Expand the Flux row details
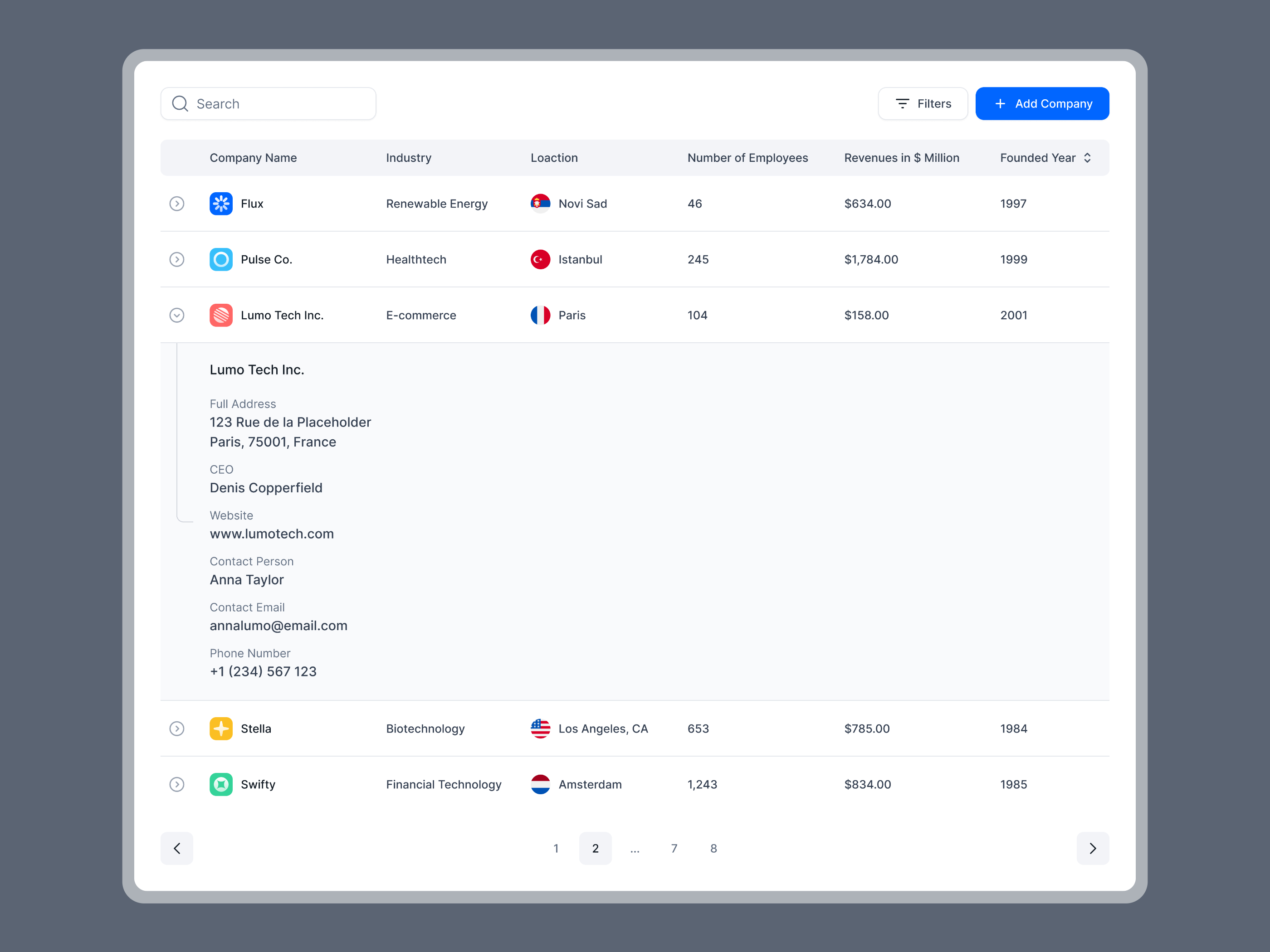Screen dimensions: 1270x952 [x=177, y=203]
